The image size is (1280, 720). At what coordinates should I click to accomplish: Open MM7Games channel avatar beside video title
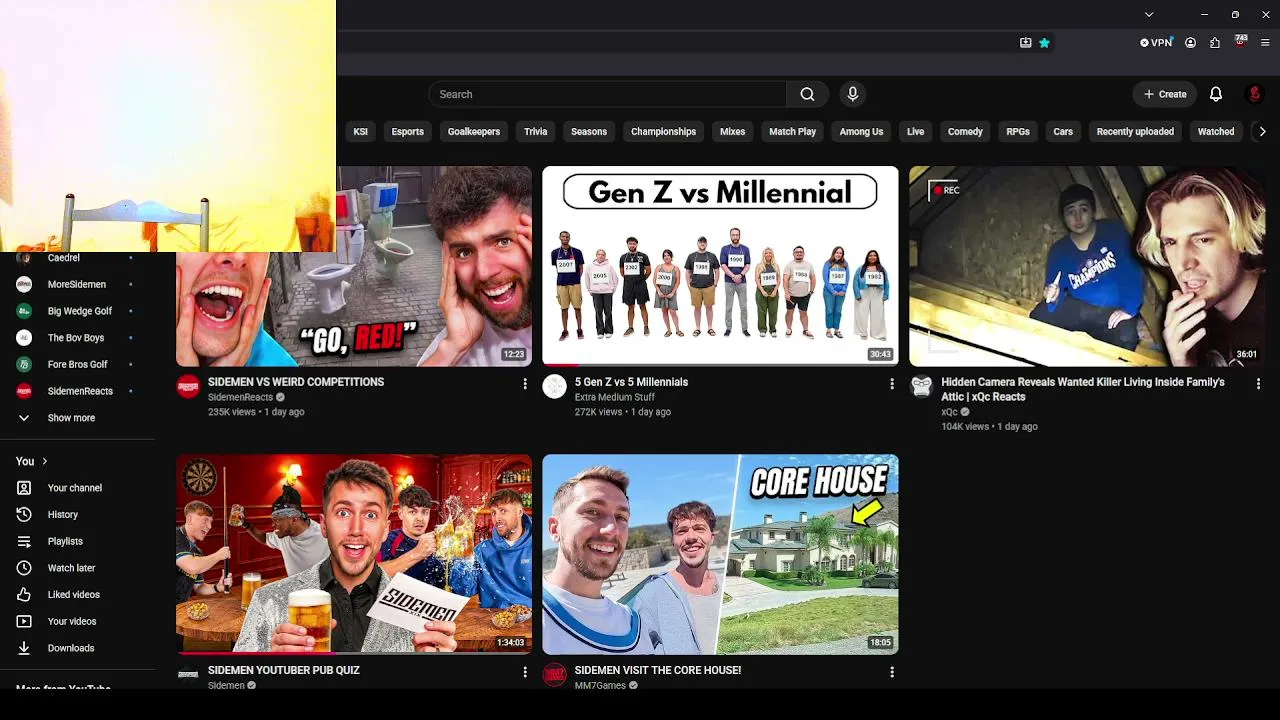554,675
